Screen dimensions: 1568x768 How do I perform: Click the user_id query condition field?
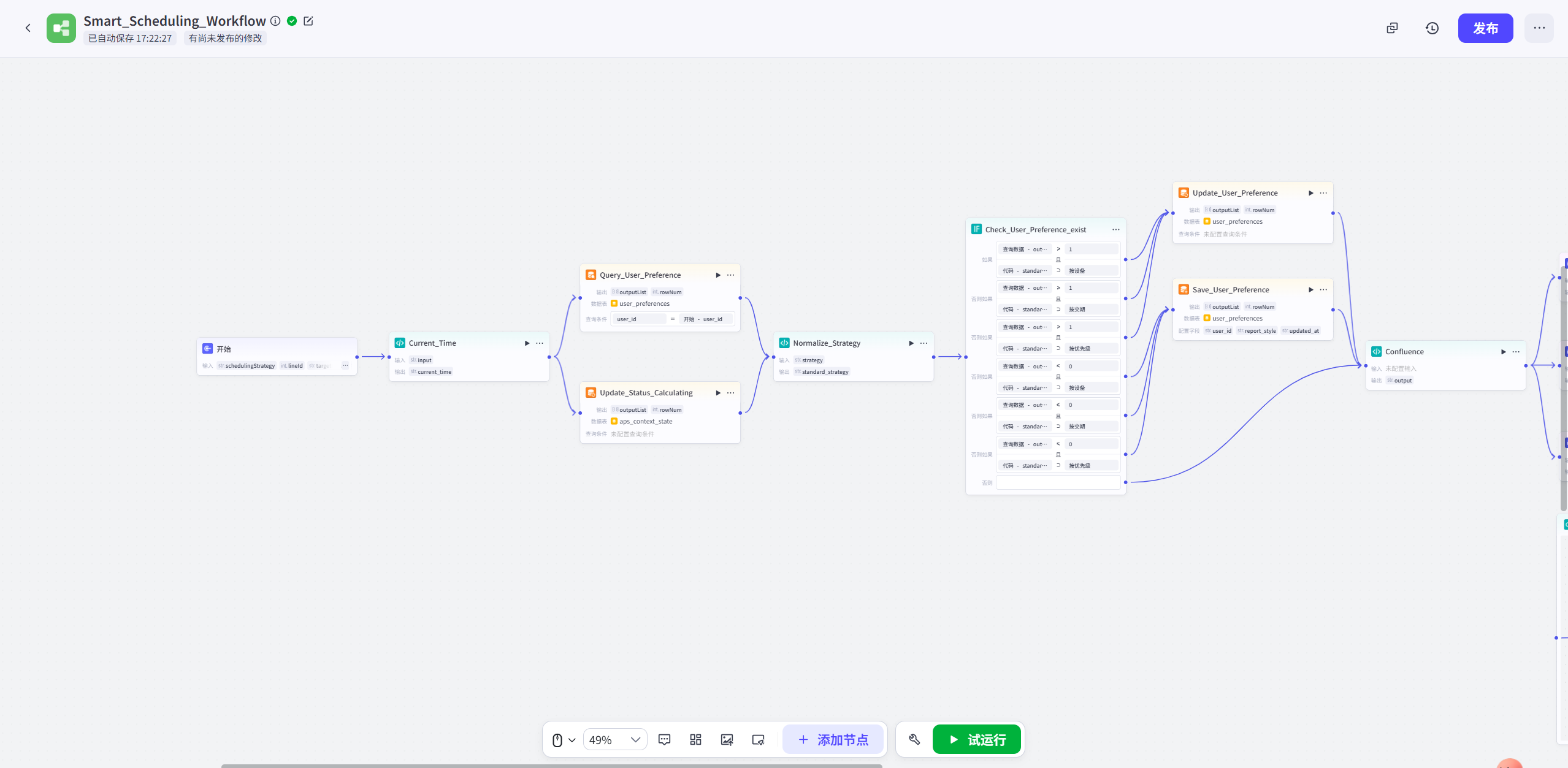click(x=638, y=319)
